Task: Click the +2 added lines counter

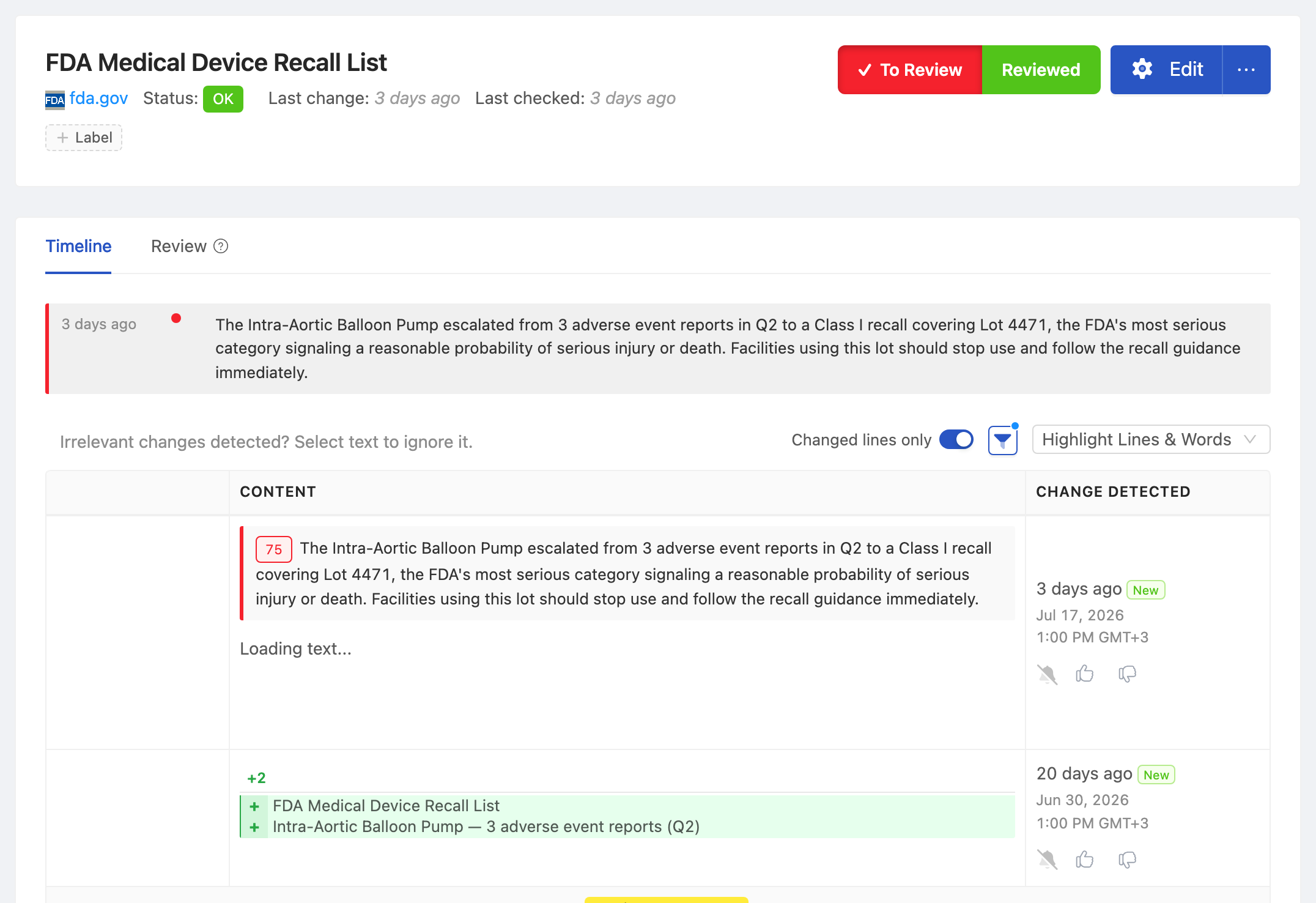Action: [256, 778]
